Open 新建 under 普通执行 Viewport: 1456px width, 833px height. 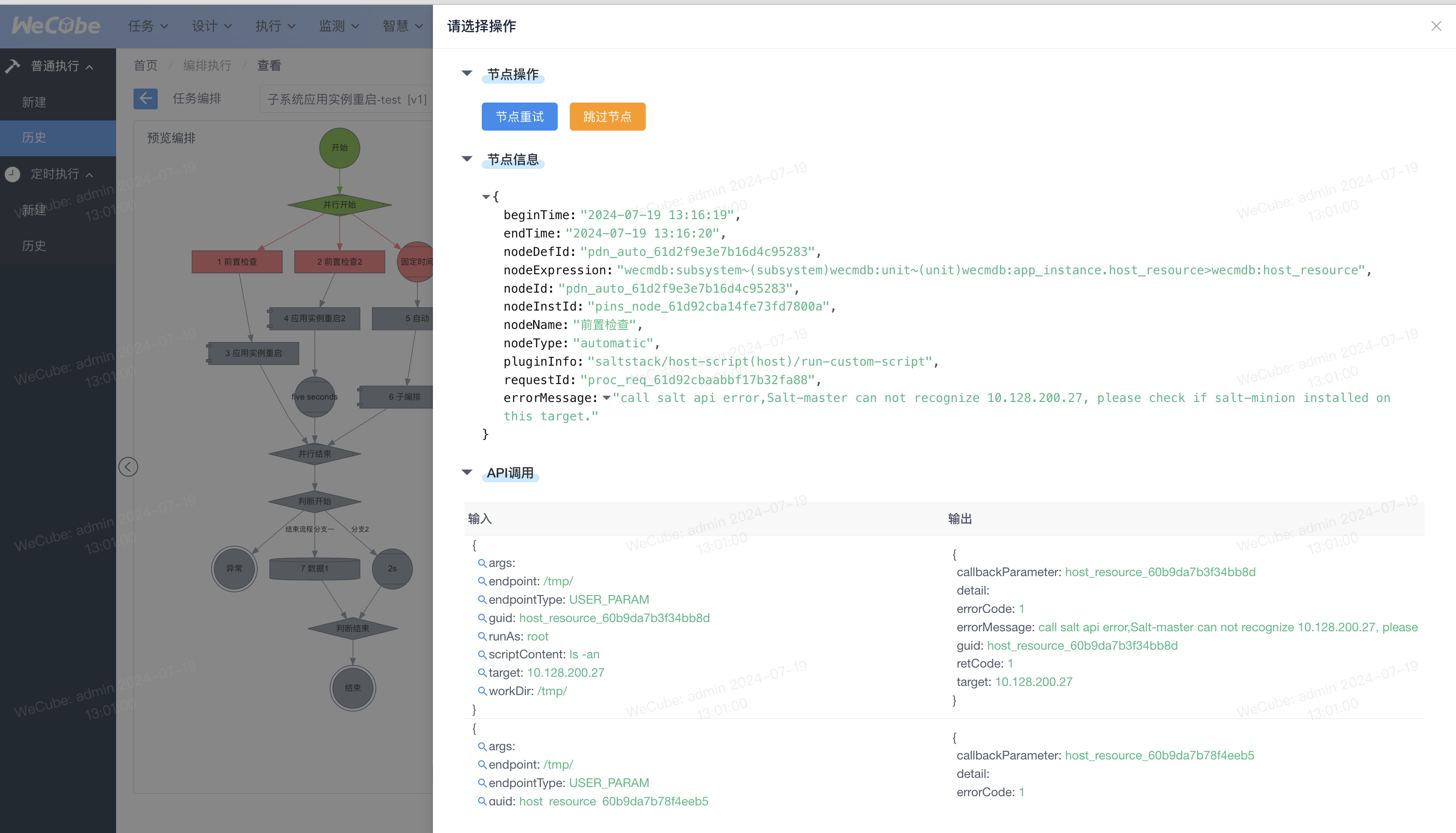coord(58,102)
